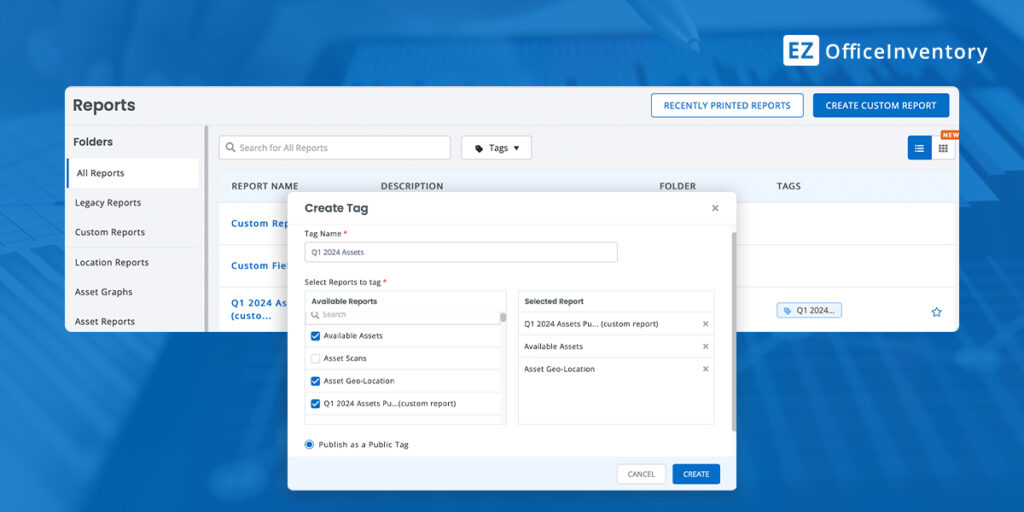Viewport: 1024px width, 512px height.
Task: Click the Available Reports search field
Action: tap(402, 316)
